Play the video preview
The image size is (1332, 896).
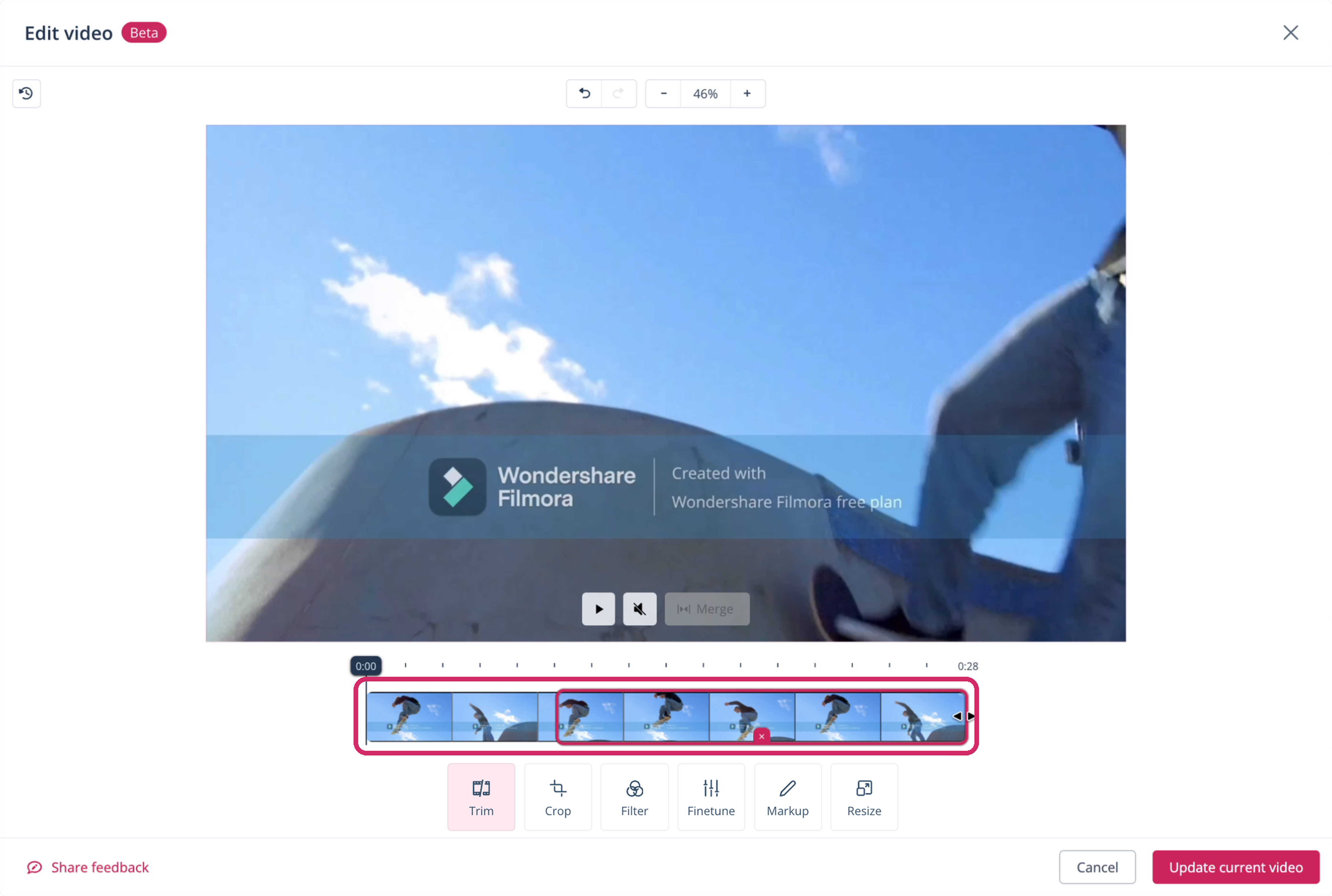(599, 609)
